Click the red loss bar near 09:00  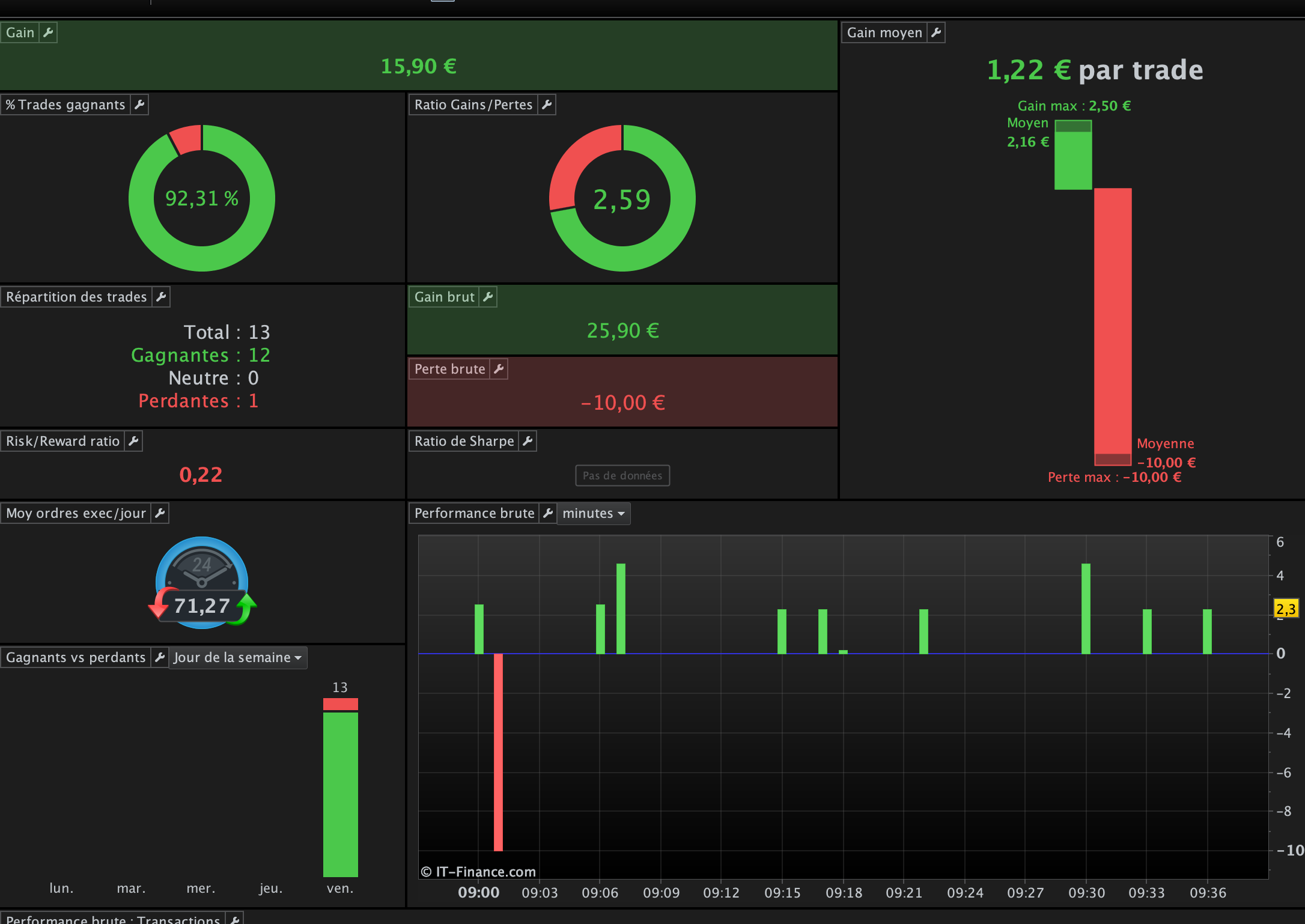tap(498, 751)
